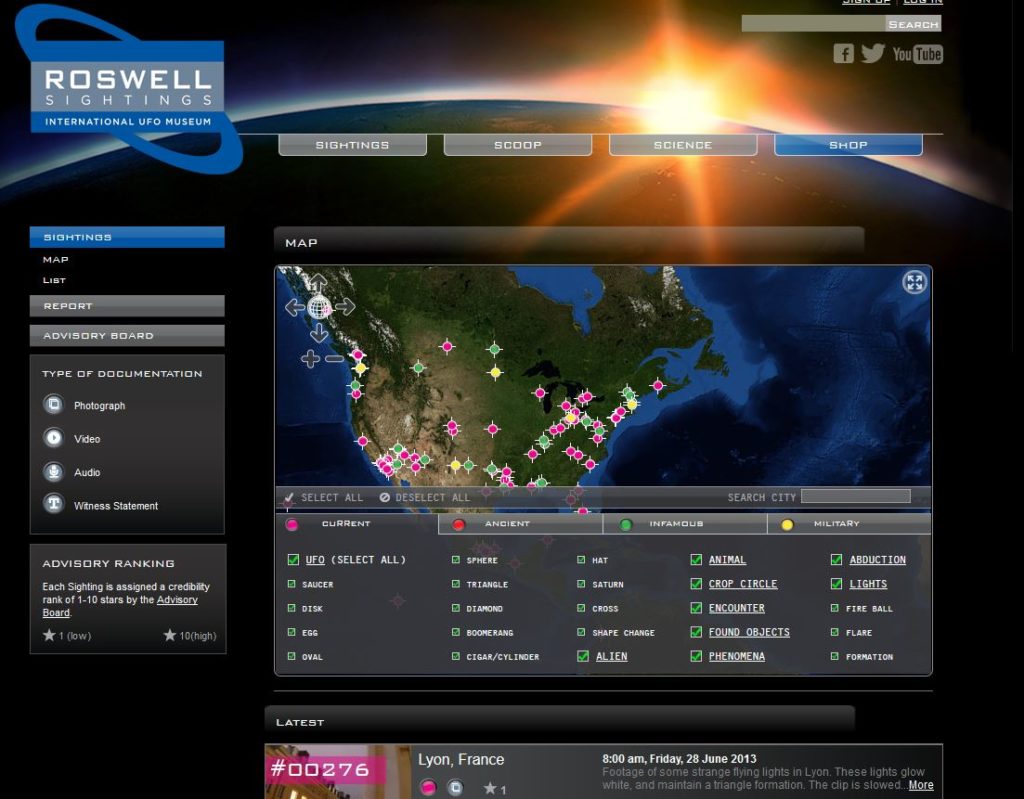This screenshot has height=799, width=1024.
Task: Open the YouTube icon in header
Action: point(917,54)
